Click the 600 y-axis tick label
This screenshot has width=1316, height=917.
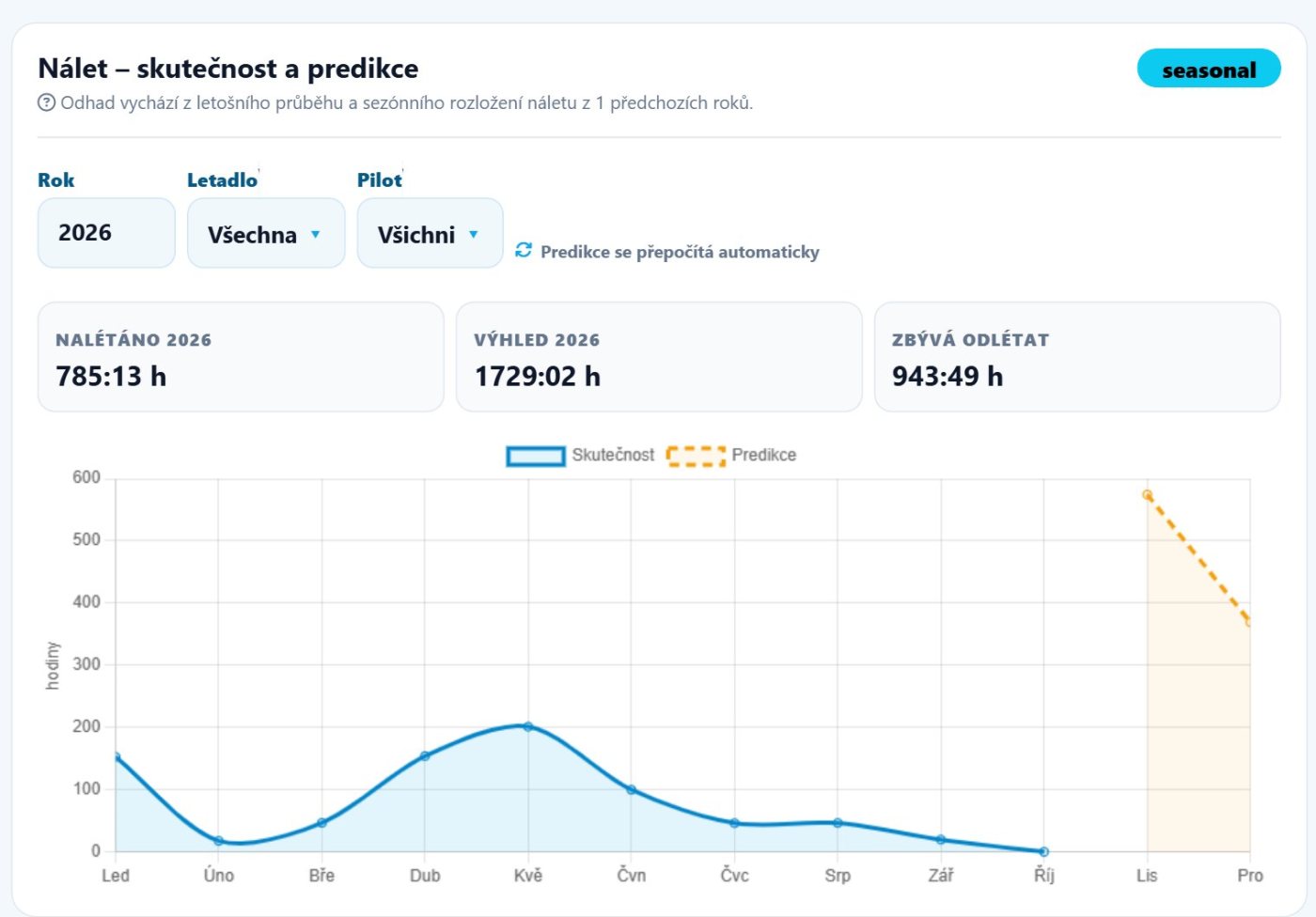86,477
